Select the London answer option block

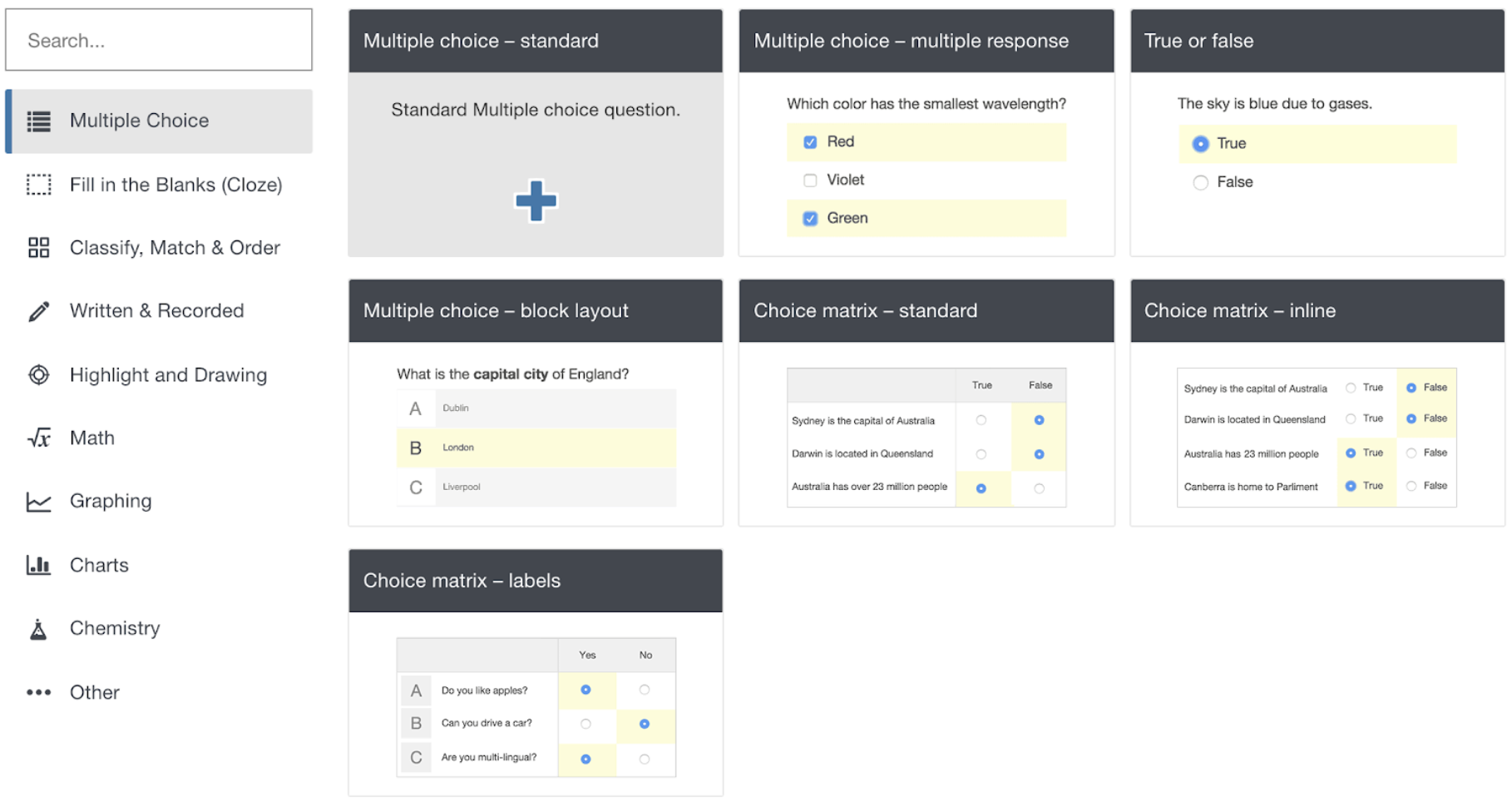click(x=536, y=448)
